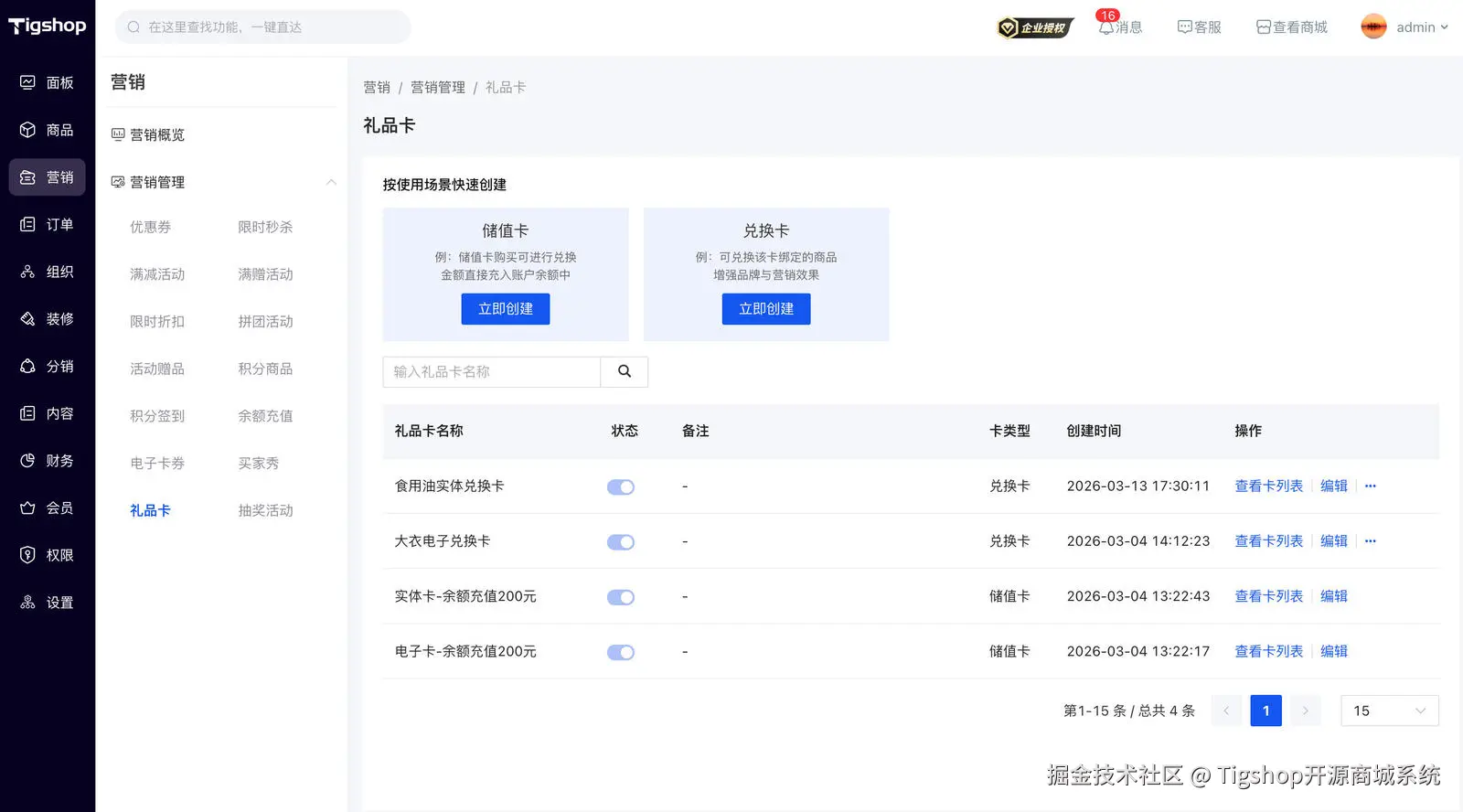Focus the 输入礼品卡名称 search field
The width and height of the screenshot is (1463, 812).
492,371
